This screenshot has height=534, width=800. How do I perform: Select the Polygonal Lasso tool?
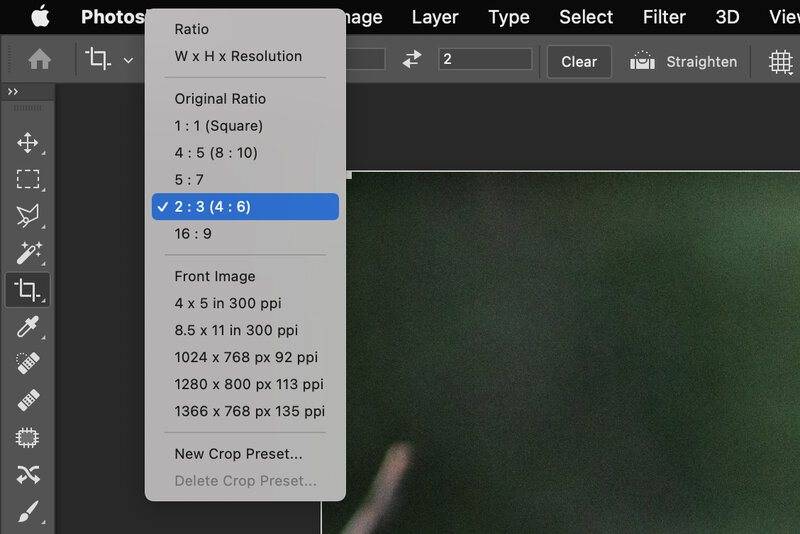[x=28, y=216]
